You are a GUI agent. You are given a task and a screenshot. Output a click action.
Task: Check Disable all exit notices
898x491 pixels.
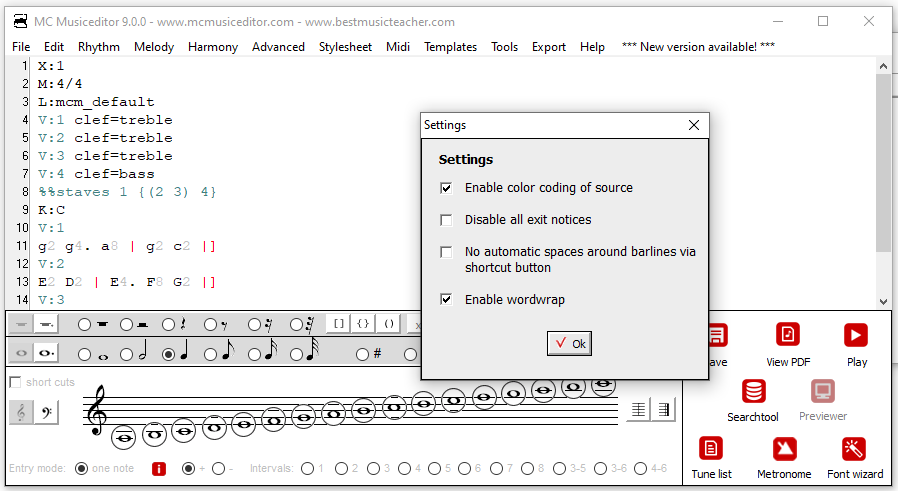[x=446, y=220]
